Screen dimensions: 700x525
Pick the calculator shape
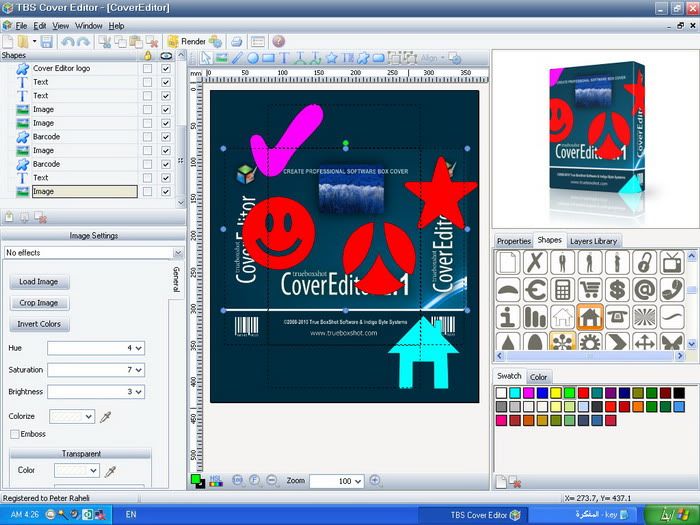click(x=562, y=290)
